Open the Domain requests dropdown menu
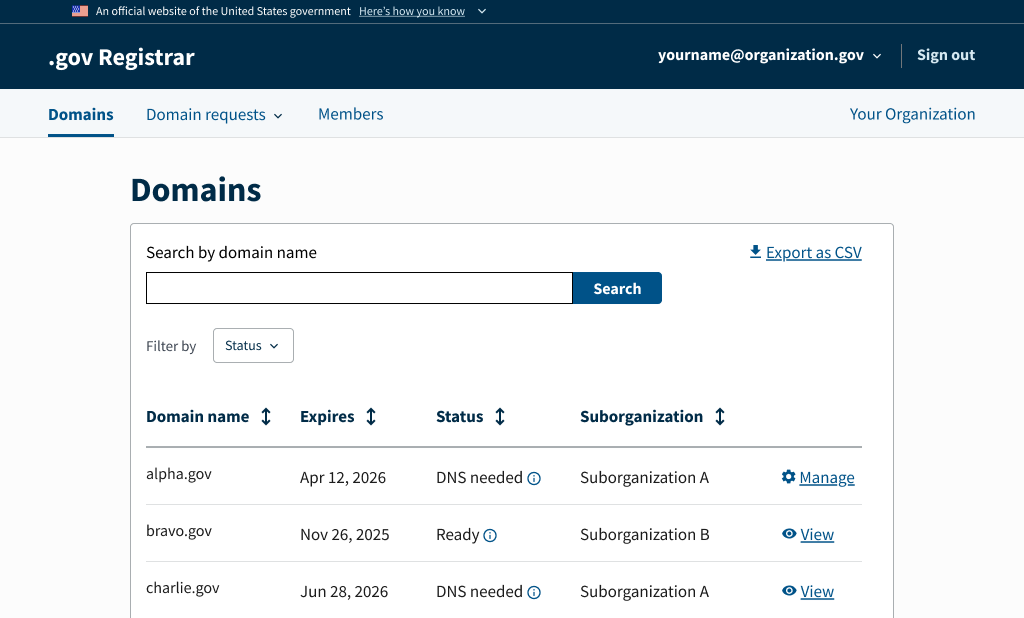Viewport: 1024px width, 618px height. (214, 115)
